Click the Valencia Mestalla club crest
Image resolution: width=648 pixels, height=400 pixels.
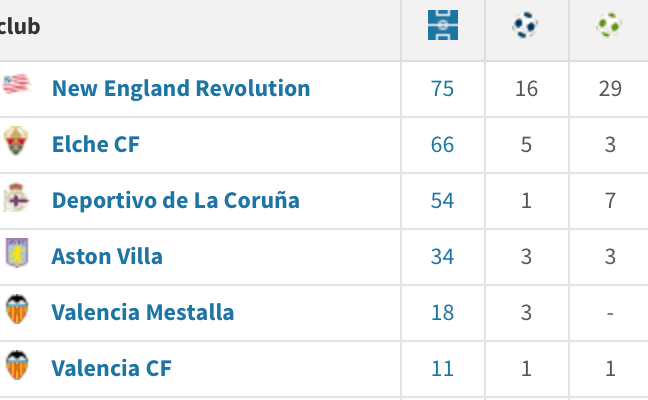click(x=16, y=312)
